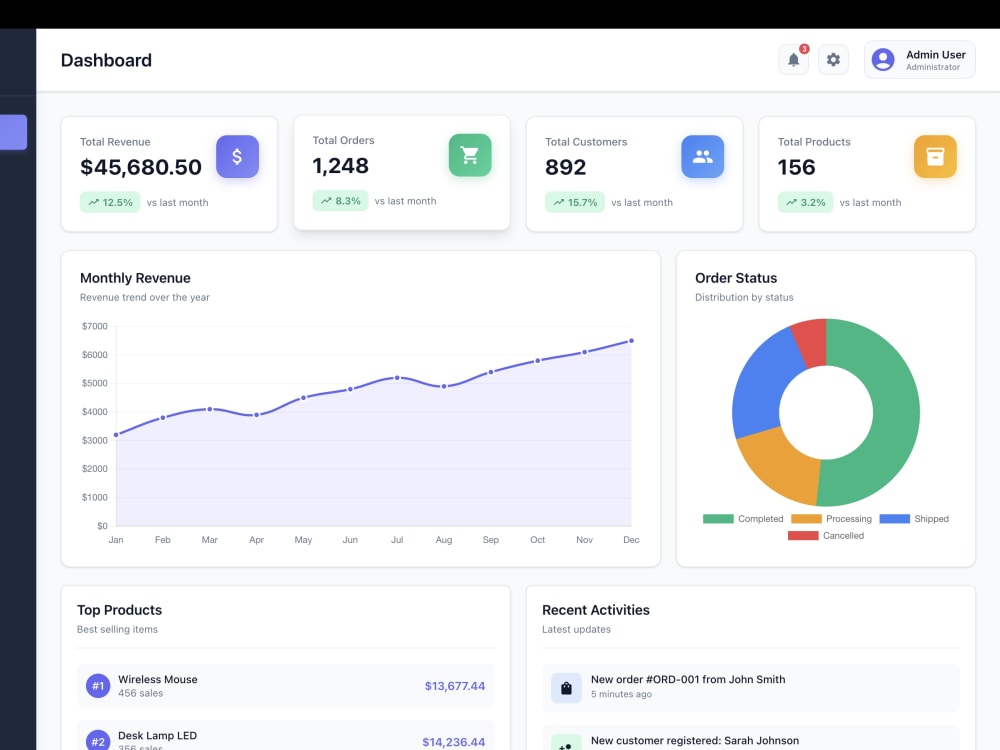Select the Desk Lamp LED product name
The image size is (1000, 750).
(x=158, y=735)
